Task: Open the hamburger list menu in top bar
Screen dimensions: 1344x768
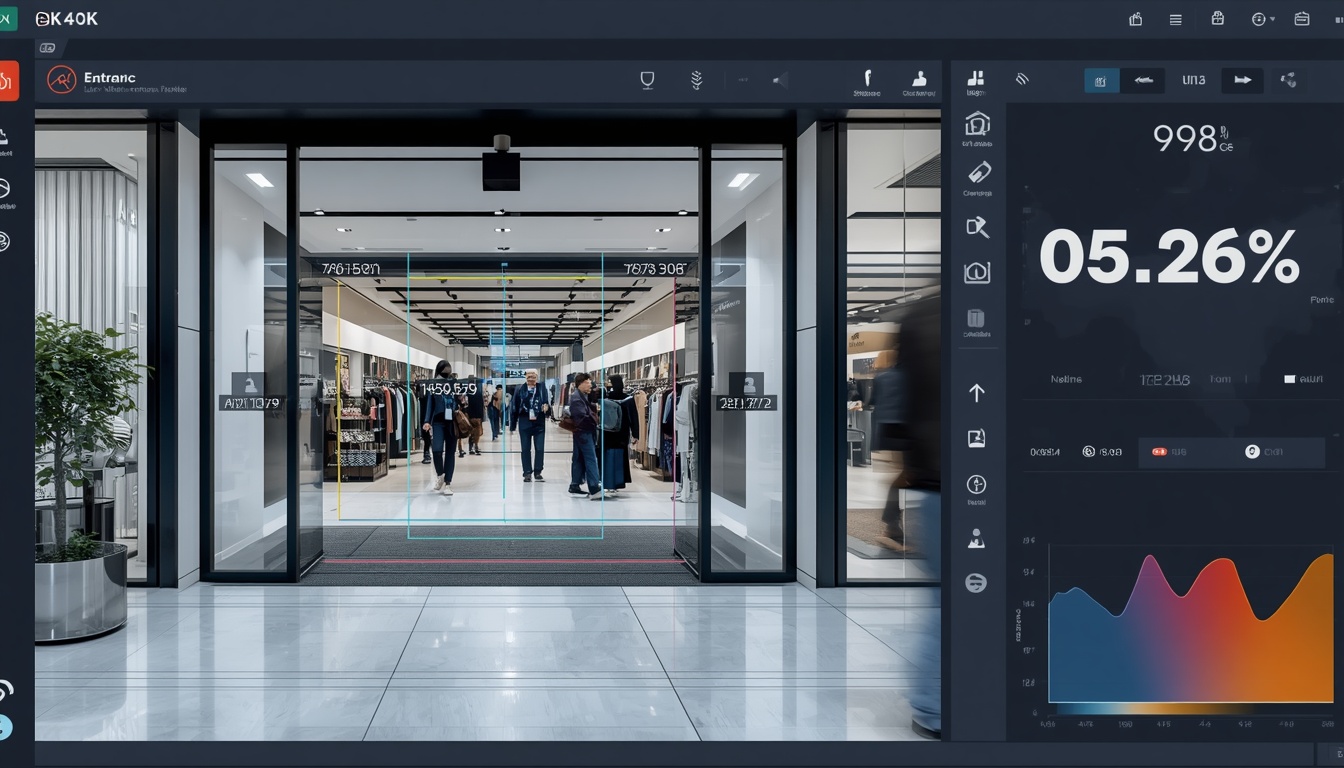Action: coord(1176,19)
